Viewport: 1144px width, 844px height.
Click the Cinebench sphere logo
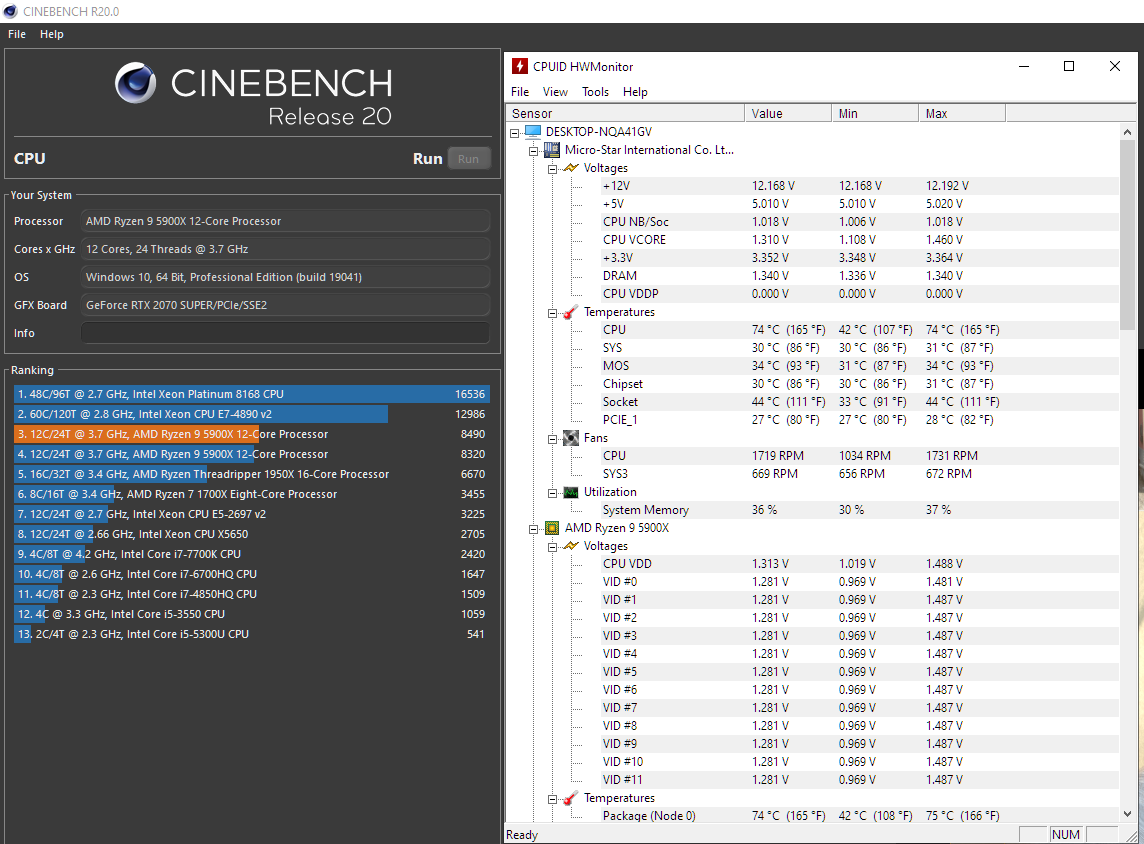click(x=136, y=82)
